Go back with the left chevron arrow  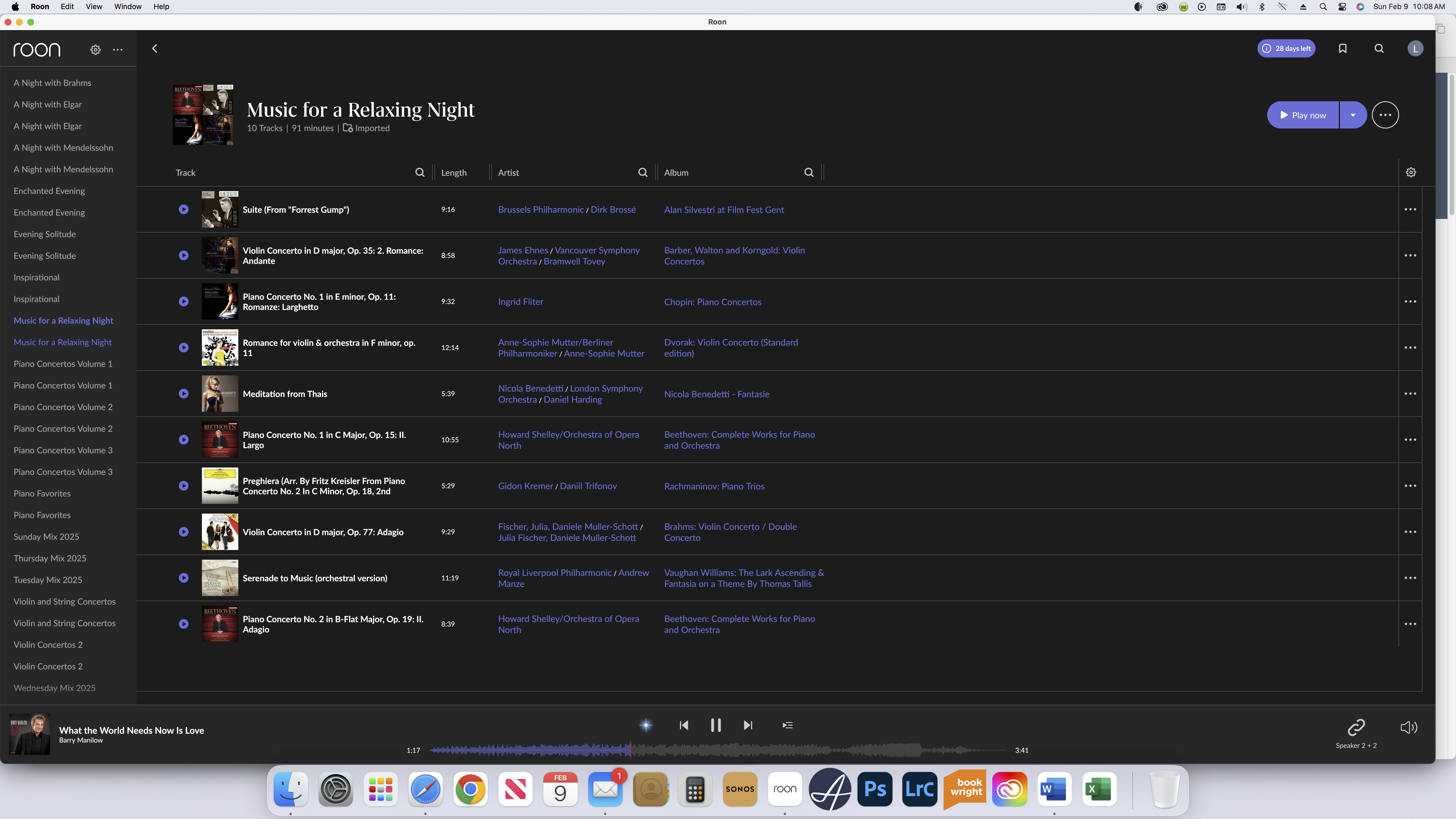click(x=154, y=49)
